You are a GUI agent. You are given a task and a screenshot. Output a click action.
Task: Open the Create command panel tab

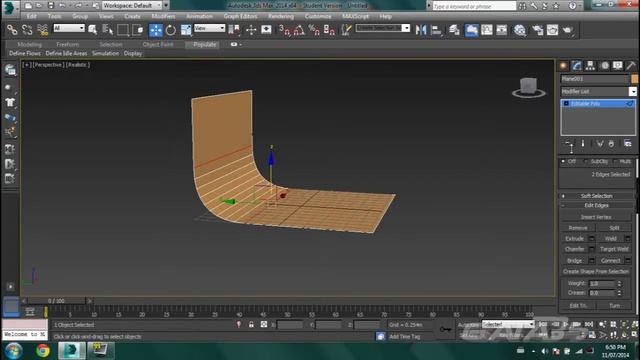(x=563, y=66)
